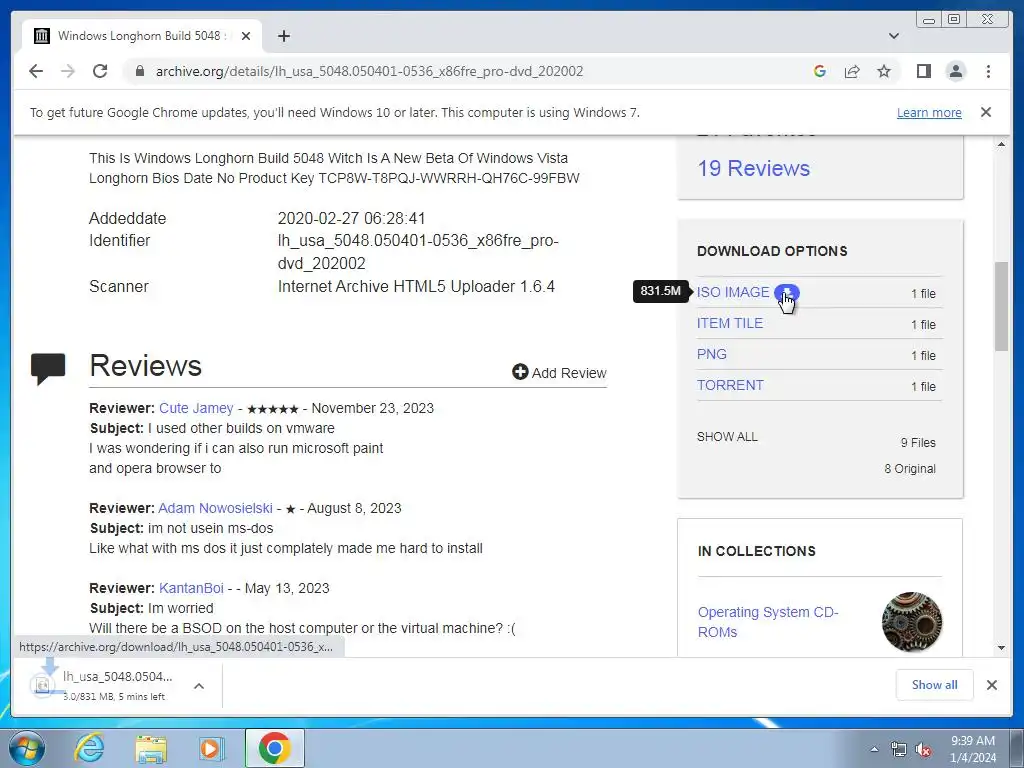Open the Chrome side panel

(923, 71)
